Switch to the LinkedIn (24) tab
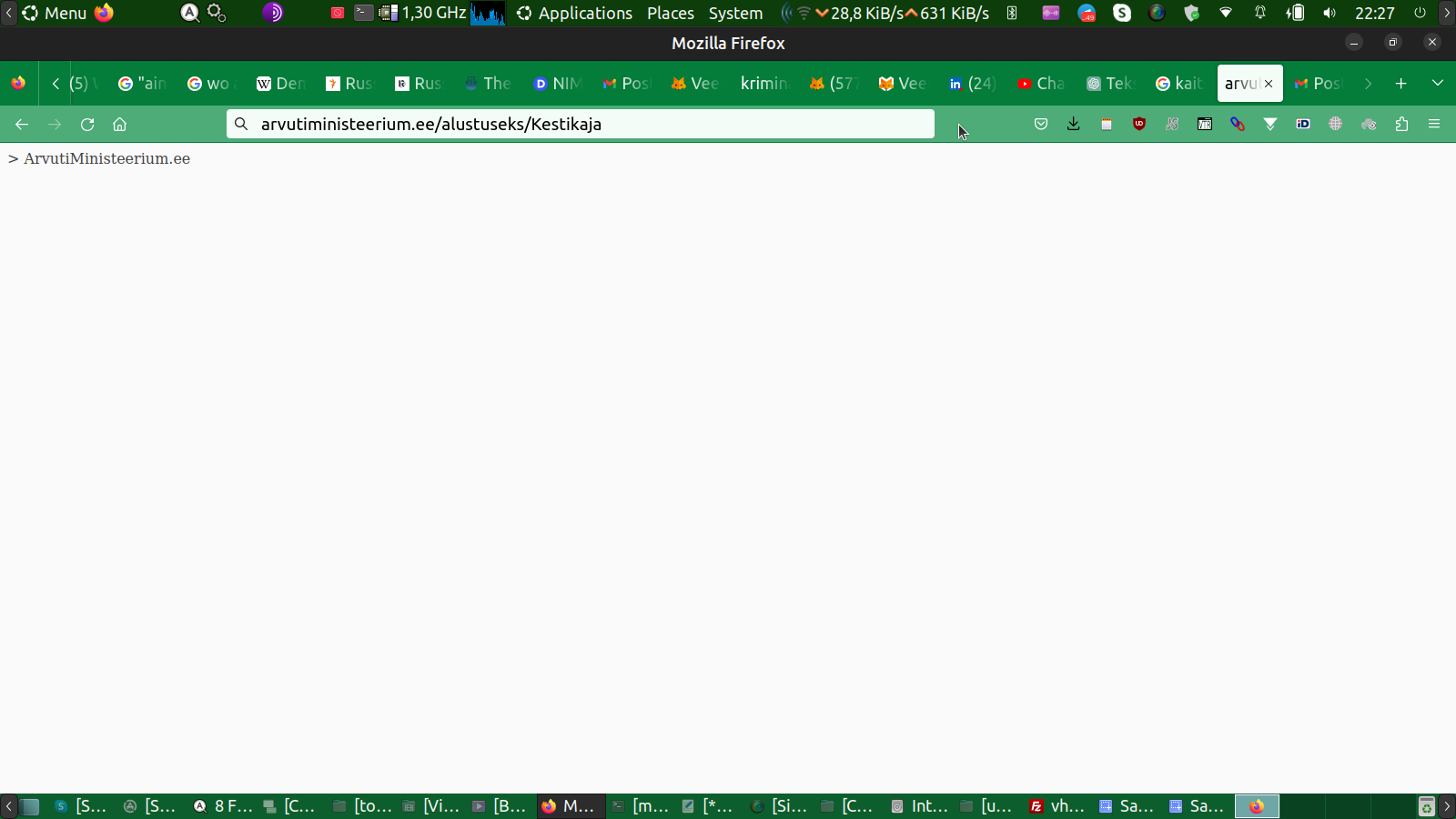Image resolution: width=1456 pixels, height=819 pixels. click(972, 84)
